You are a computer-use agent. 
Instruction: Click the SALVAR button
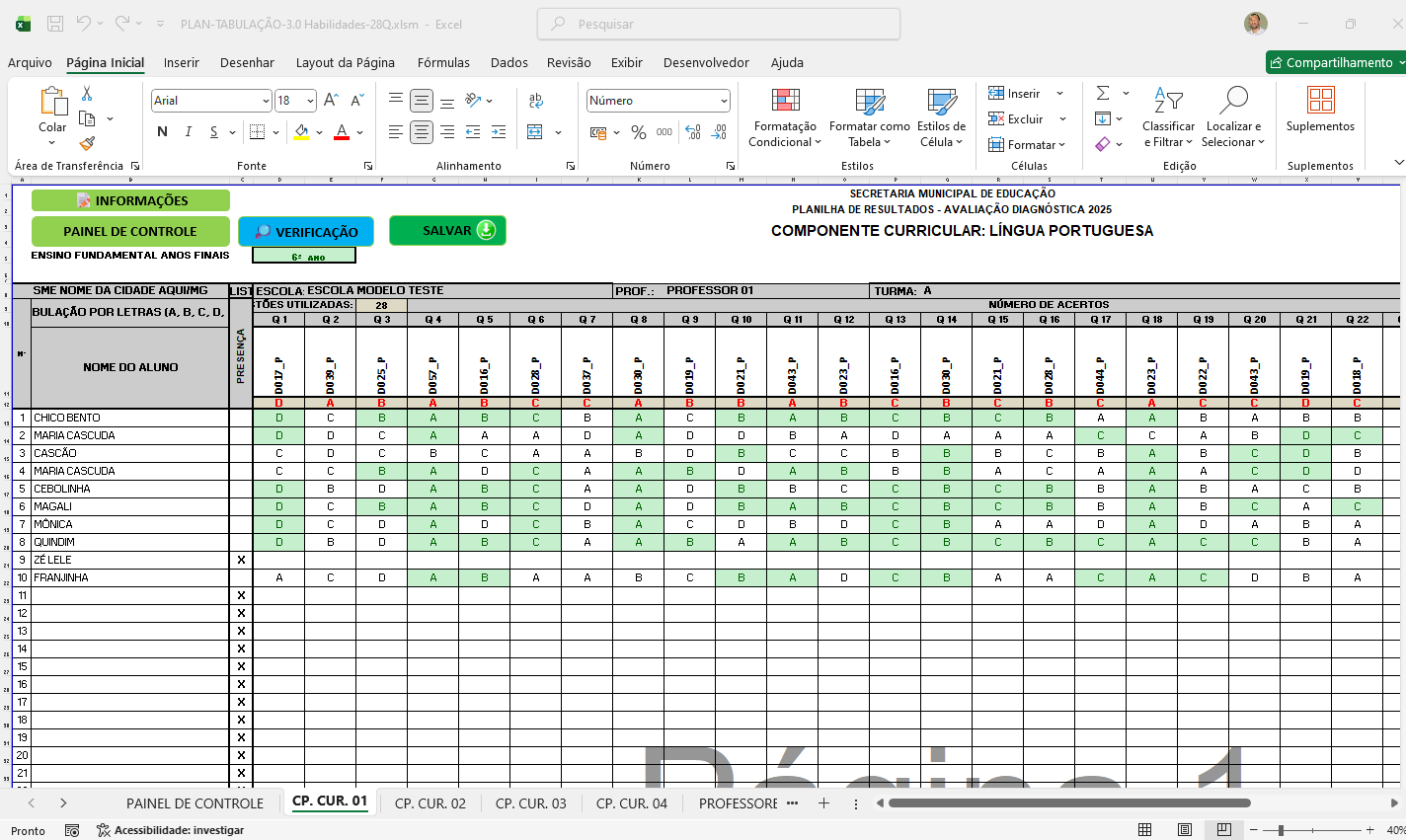(x=447, y=230)
